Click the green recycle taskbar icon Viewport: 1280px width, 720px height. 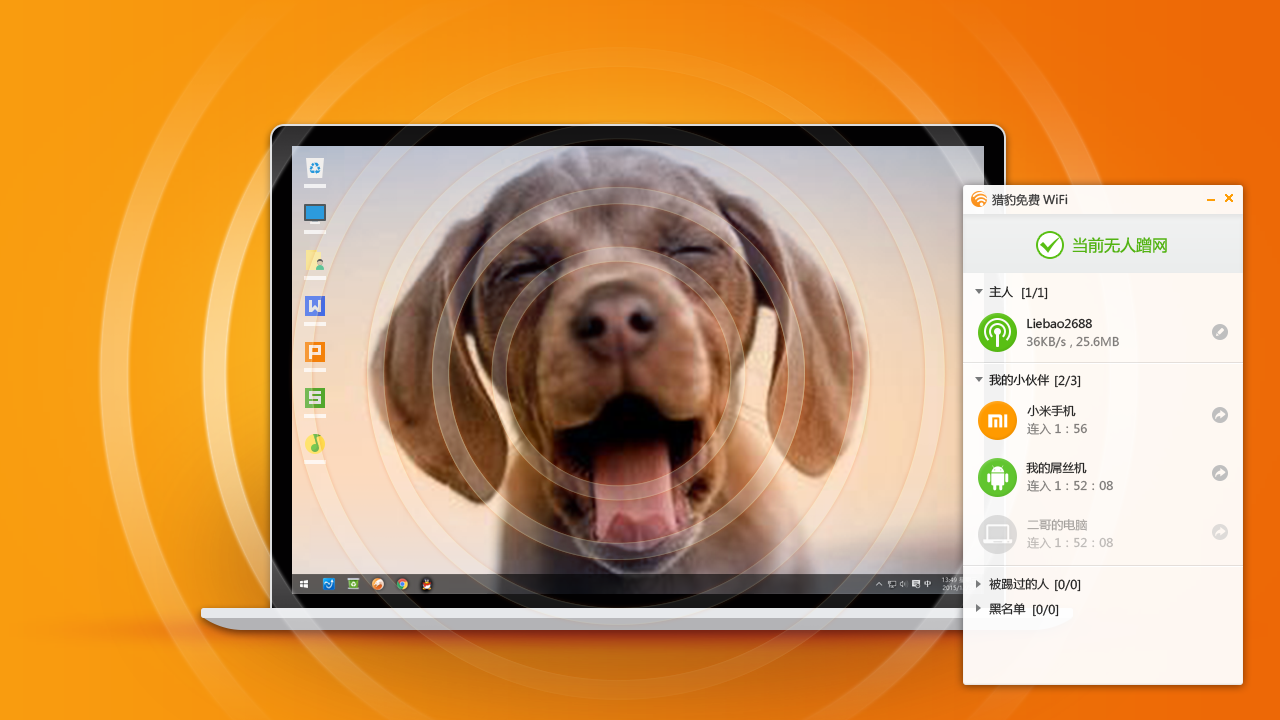[353, 584]
